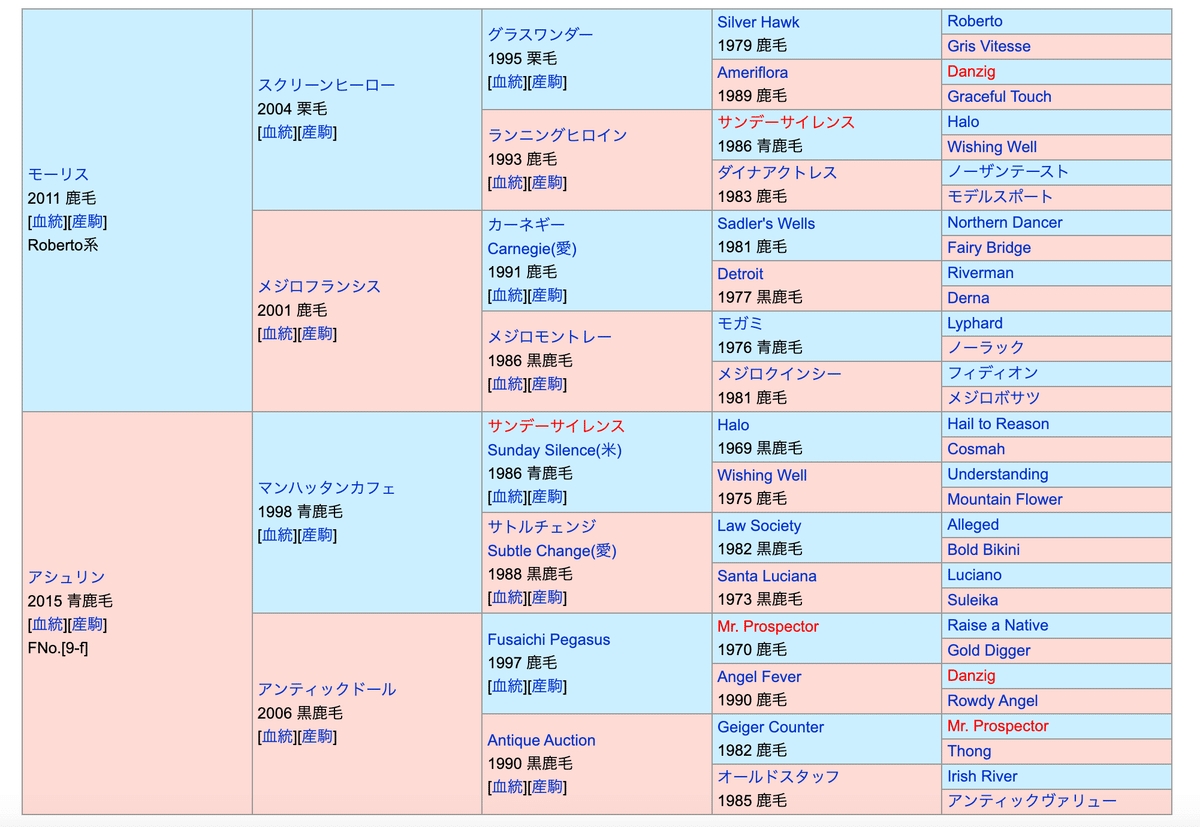Image resolution: width=1200 pixels, height=827 pixels.
Task: Select the Northern Dancer link
Action: (1004, 222)
